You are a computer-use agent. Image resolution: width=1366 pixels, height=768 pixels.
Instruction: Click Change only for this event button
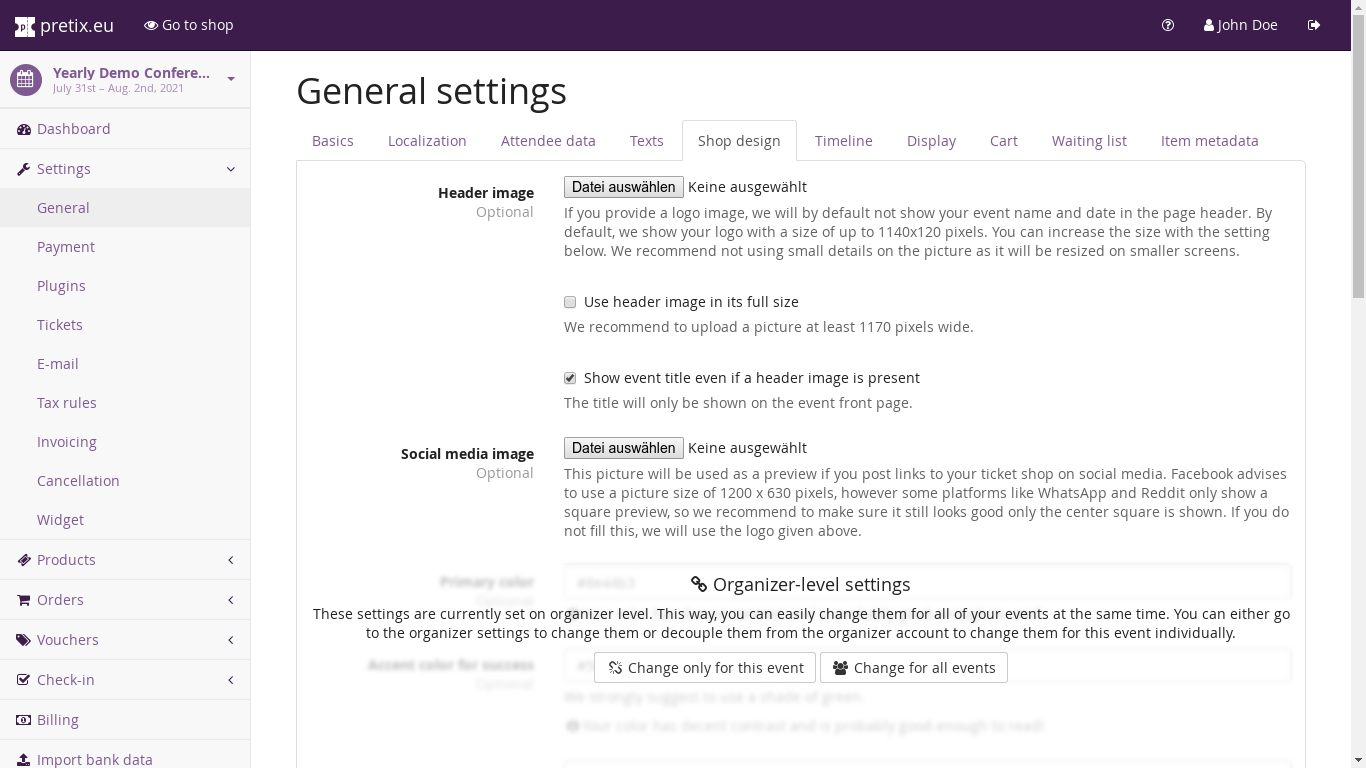705,668
